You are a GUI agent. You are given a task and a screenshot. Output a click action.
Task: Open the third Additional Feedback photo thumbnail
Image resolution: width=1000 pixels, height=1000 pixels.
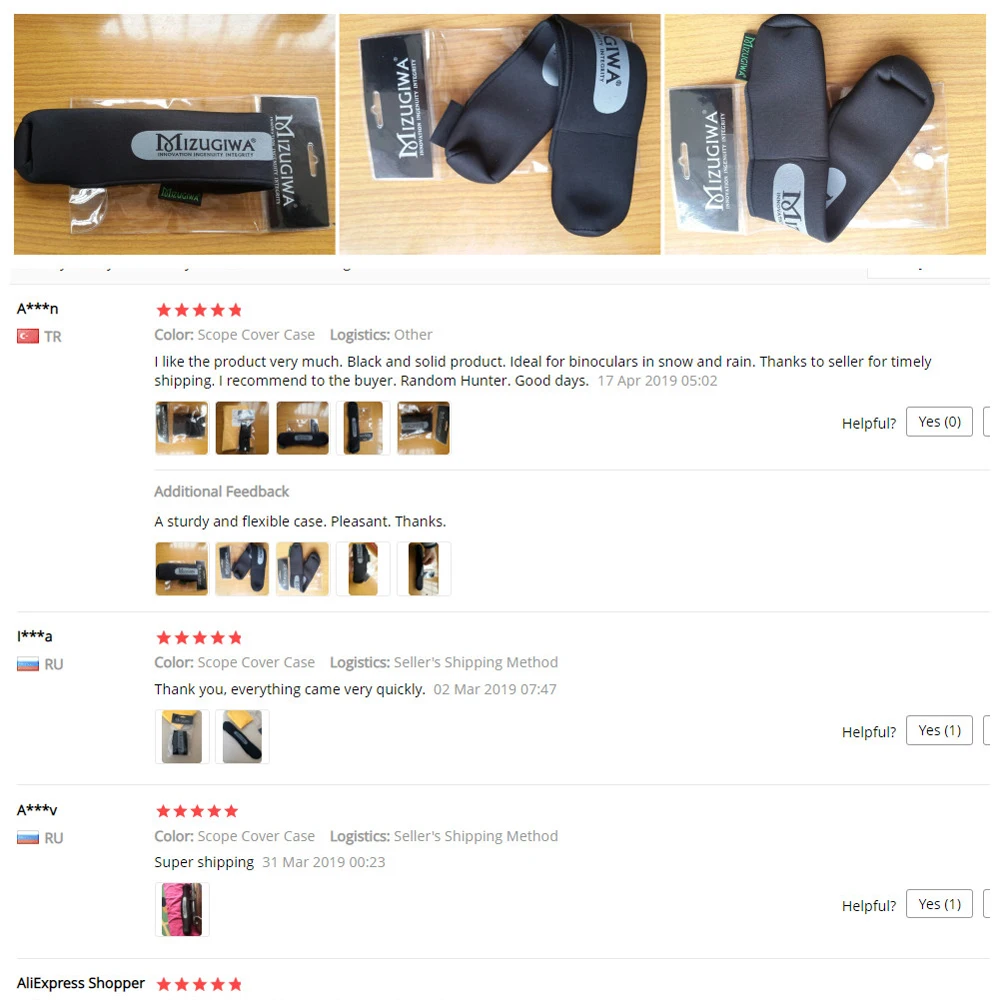coord(302,569)
